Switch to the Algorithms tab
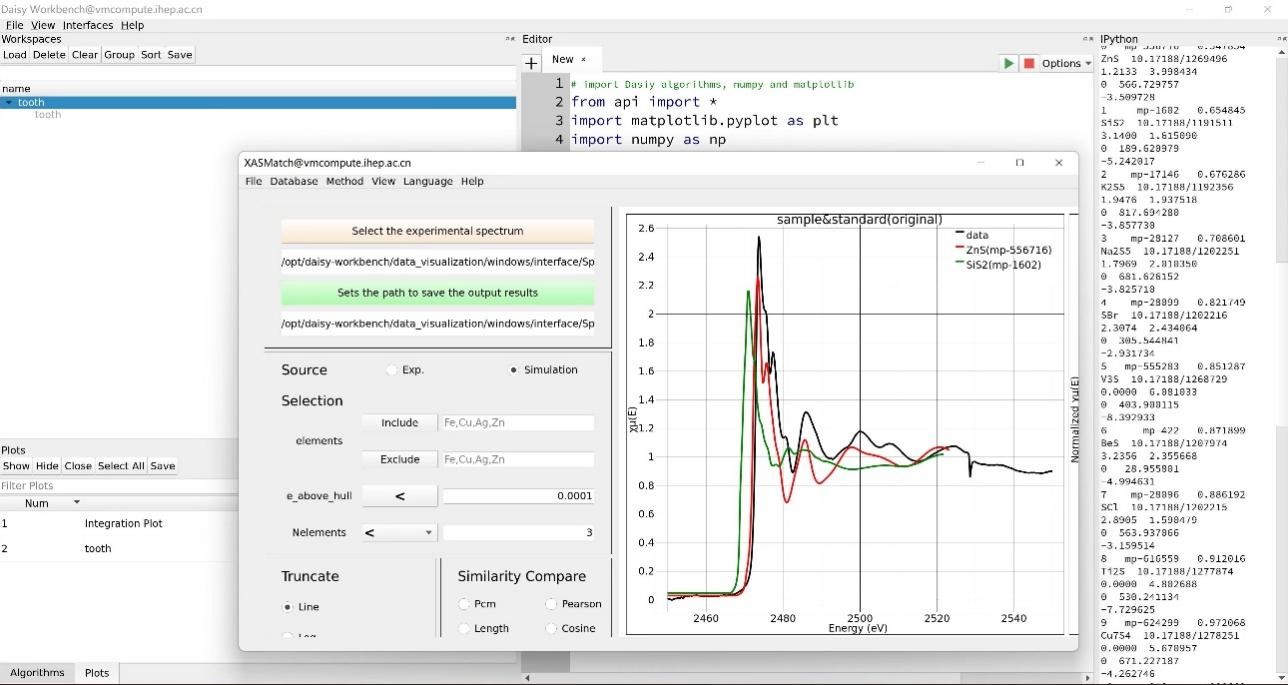 37,673
